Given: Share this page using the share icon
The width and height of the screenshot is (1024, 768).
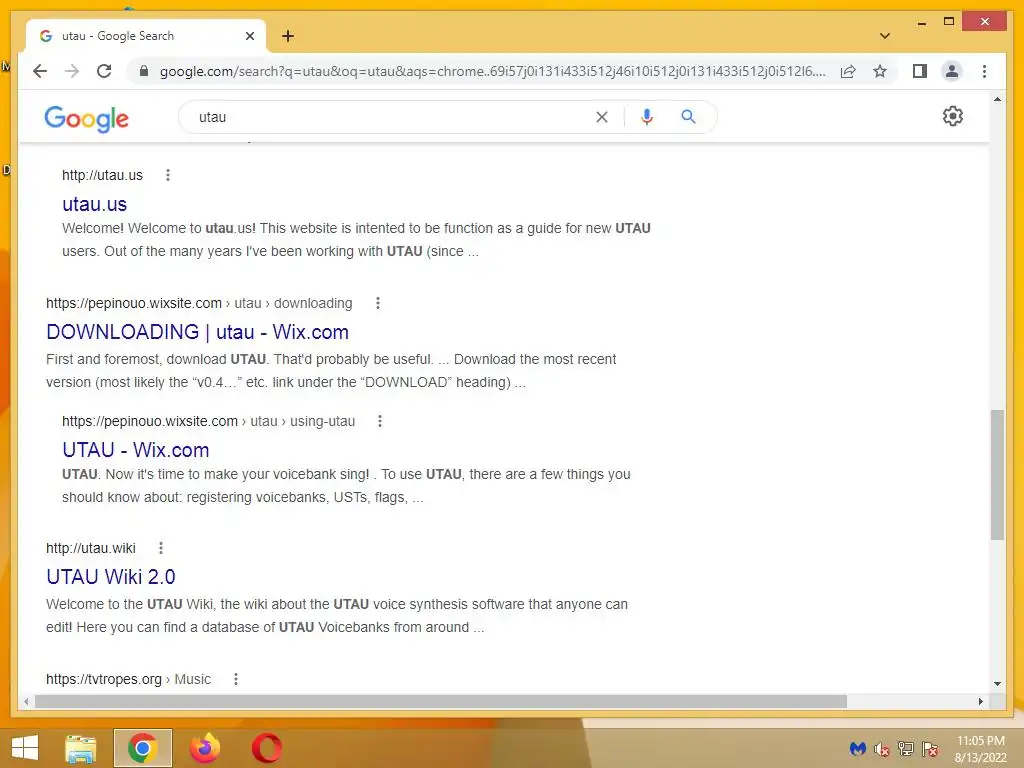Looking at the screenshot, I should click(848, 71).
